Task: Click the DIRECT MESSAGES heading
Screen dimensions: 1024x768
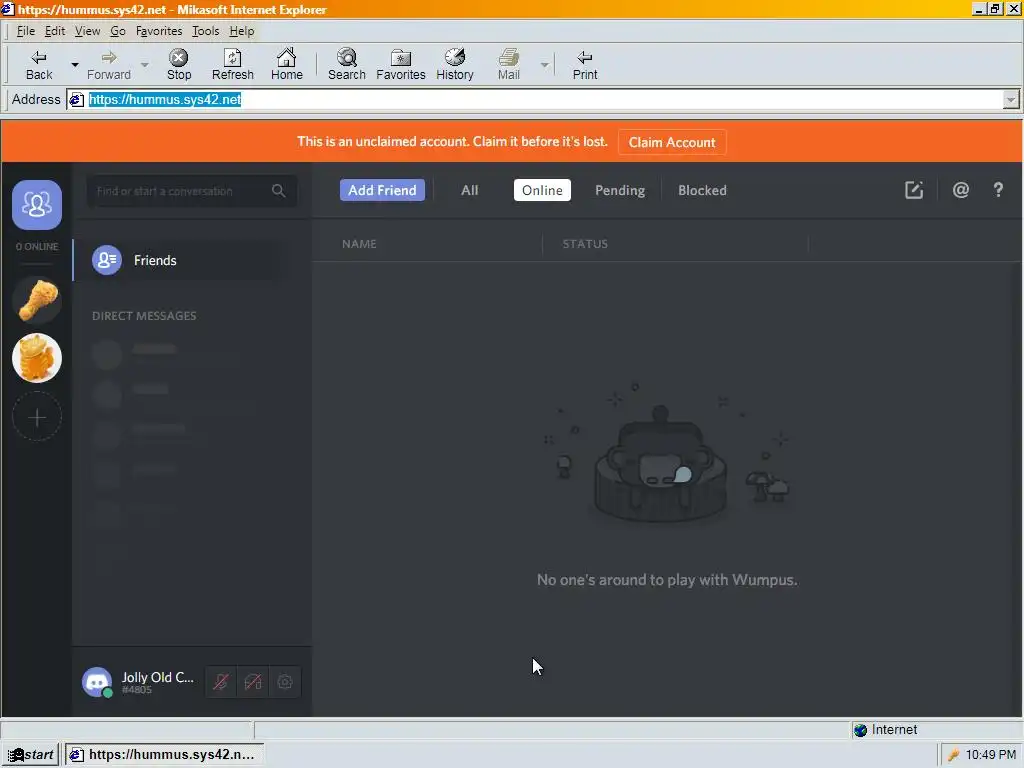Action: coord(144,316)
